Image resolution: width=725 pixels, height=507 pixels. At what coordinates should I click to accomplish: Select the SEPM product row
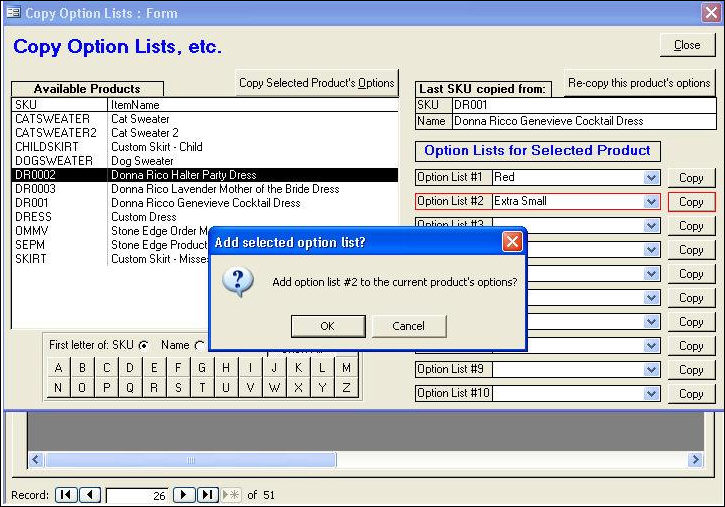(110, 245)
